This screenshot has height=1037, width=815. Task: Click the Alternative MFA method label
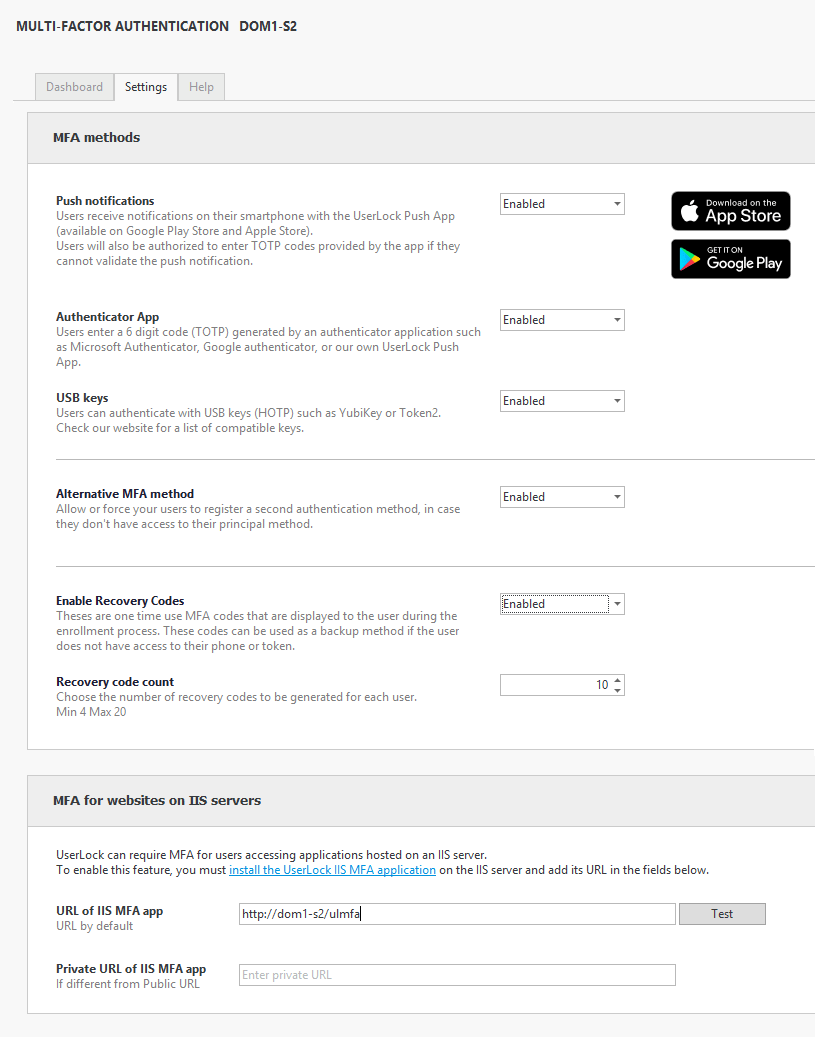click(x=125, y=493)
